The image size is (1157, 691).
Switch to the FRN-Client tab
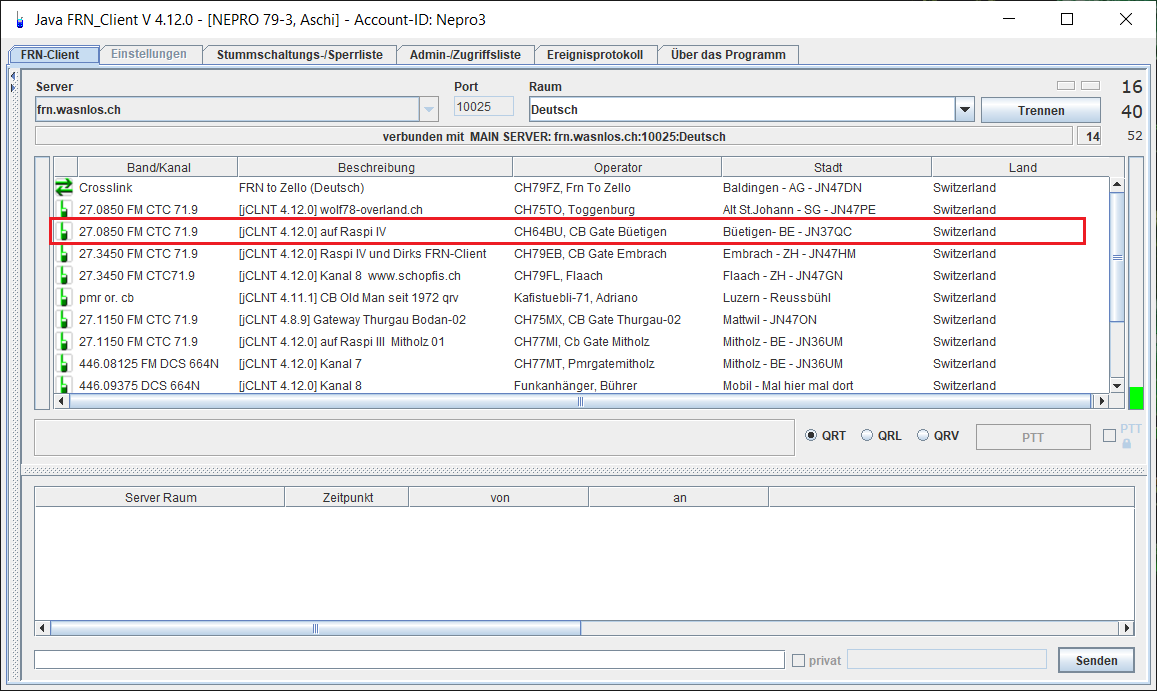click(x=54, y=55)
